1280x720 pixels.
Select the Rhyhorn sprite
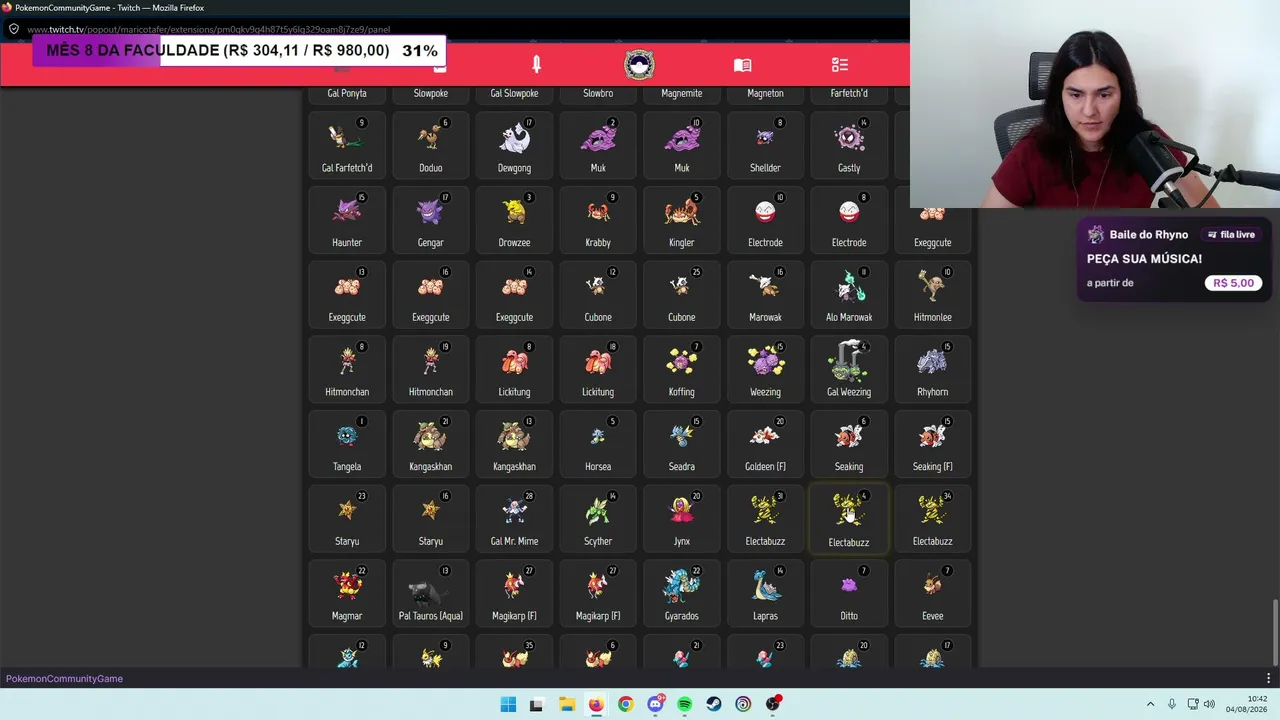[x=932, y=361]
